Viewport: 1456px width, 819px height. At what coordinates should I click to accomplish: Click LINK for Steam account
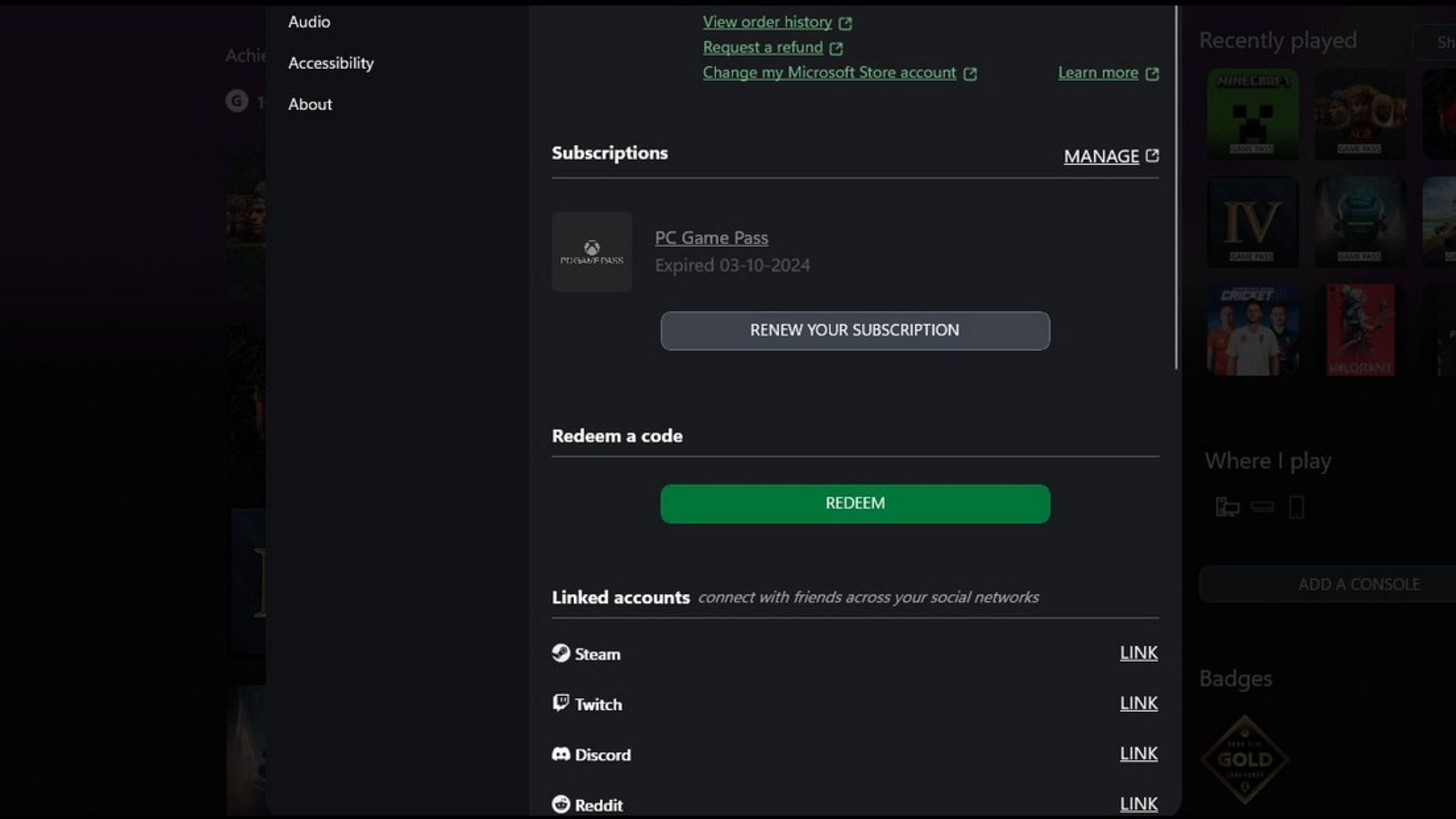1139,651
